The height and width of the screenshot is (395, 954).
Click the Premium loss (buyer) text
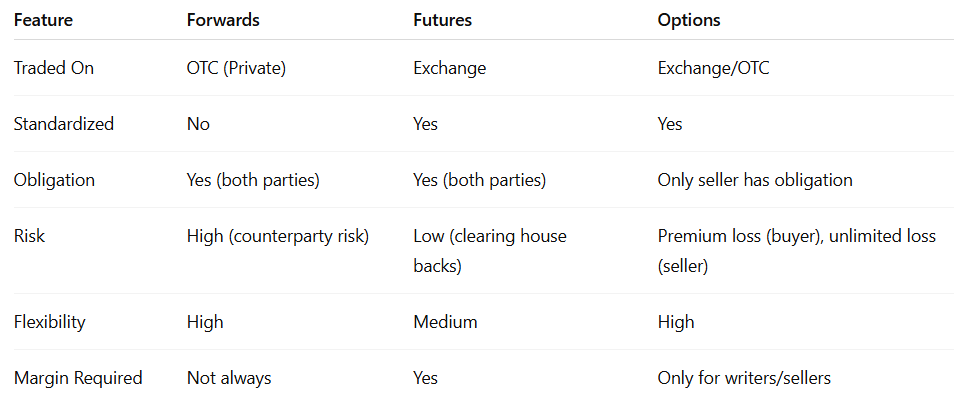point(738,236)
